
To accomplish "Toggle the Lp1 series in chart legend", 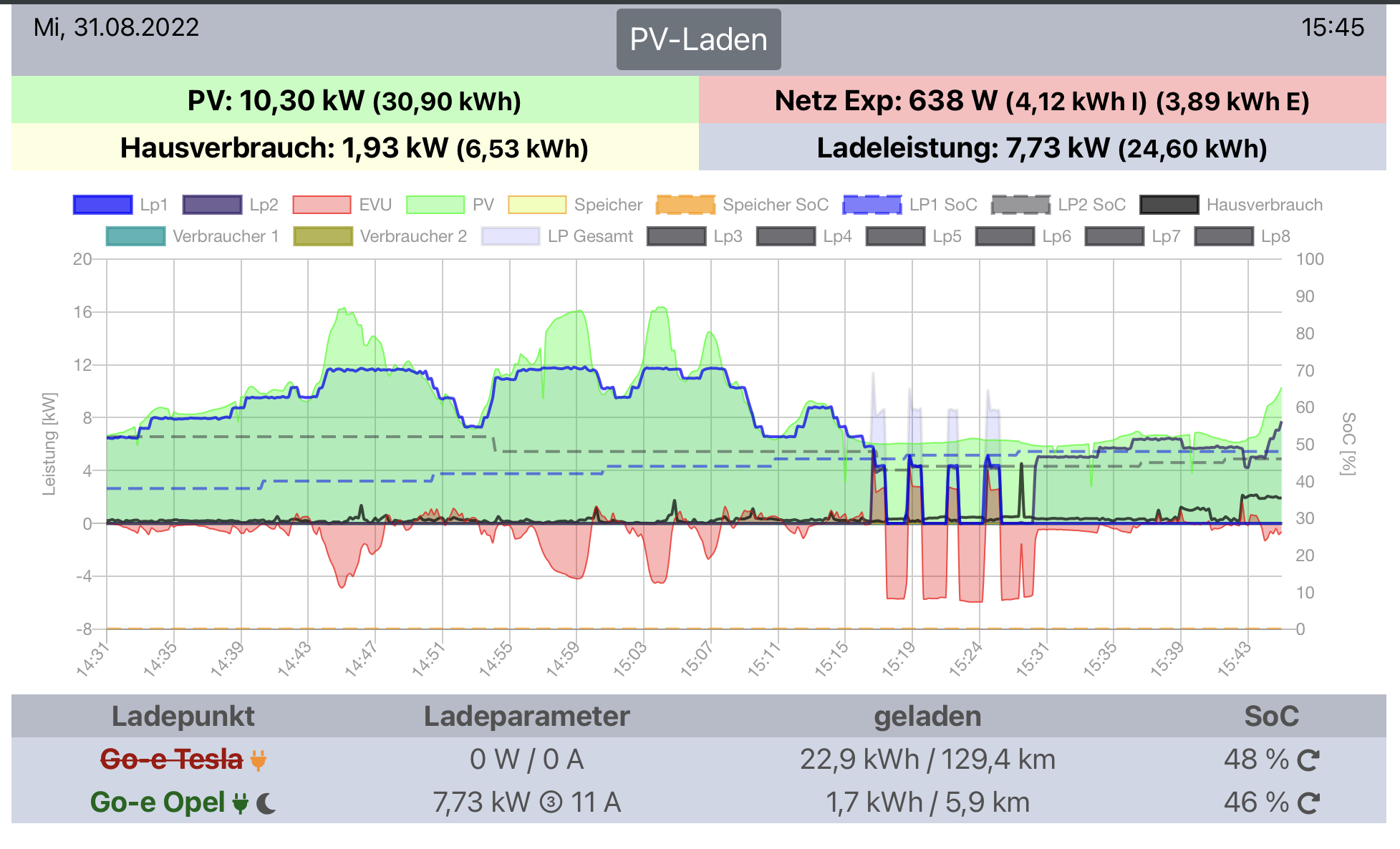I will click(103, 205).
